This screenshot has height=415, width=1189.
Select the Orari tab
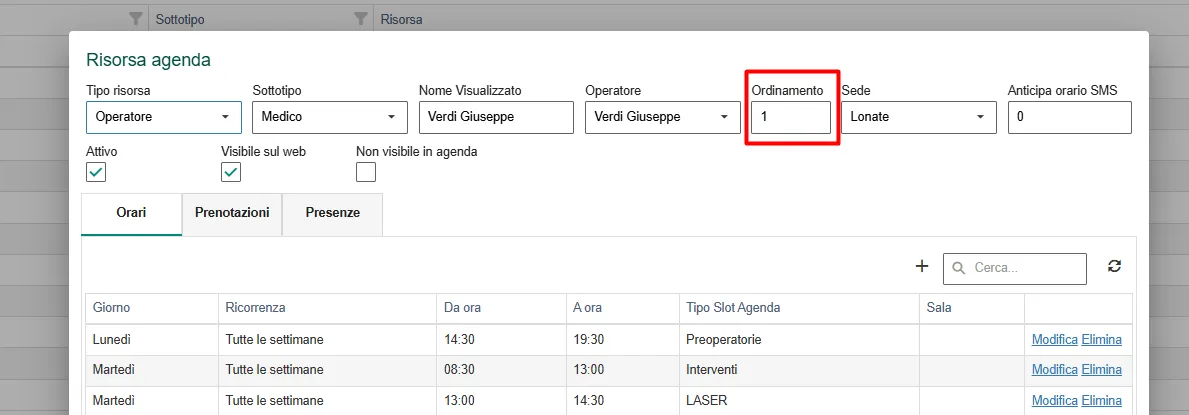click(131, 213)
